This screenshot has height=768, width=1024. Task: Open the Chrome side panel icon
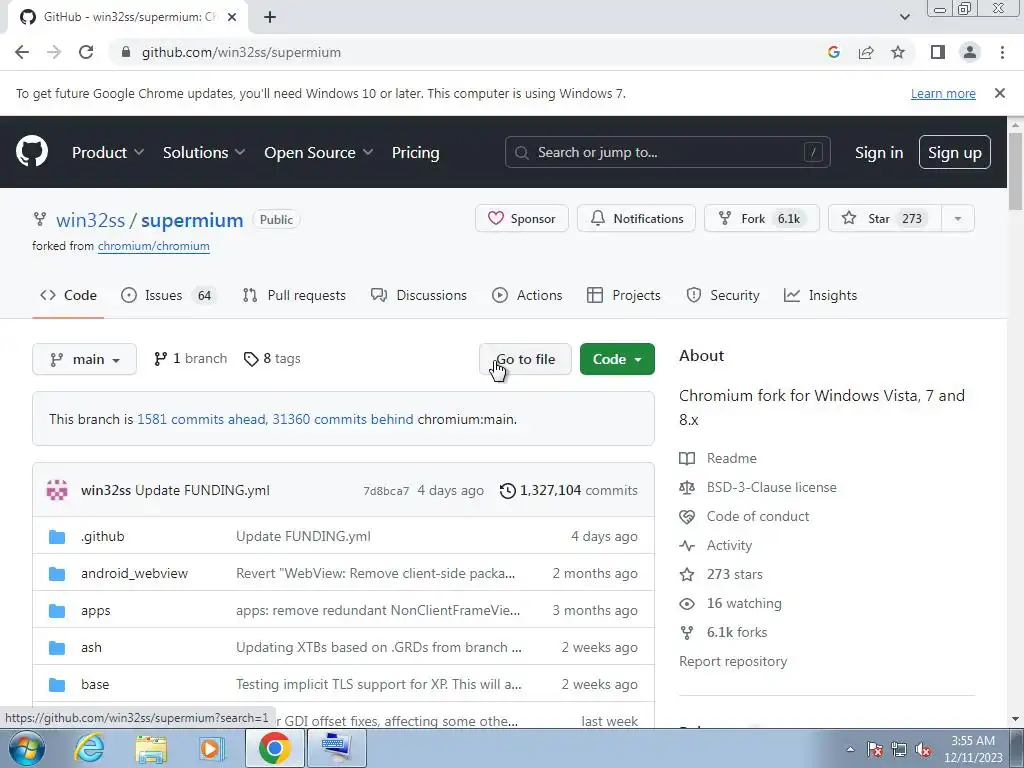click(x=938, y=52)
